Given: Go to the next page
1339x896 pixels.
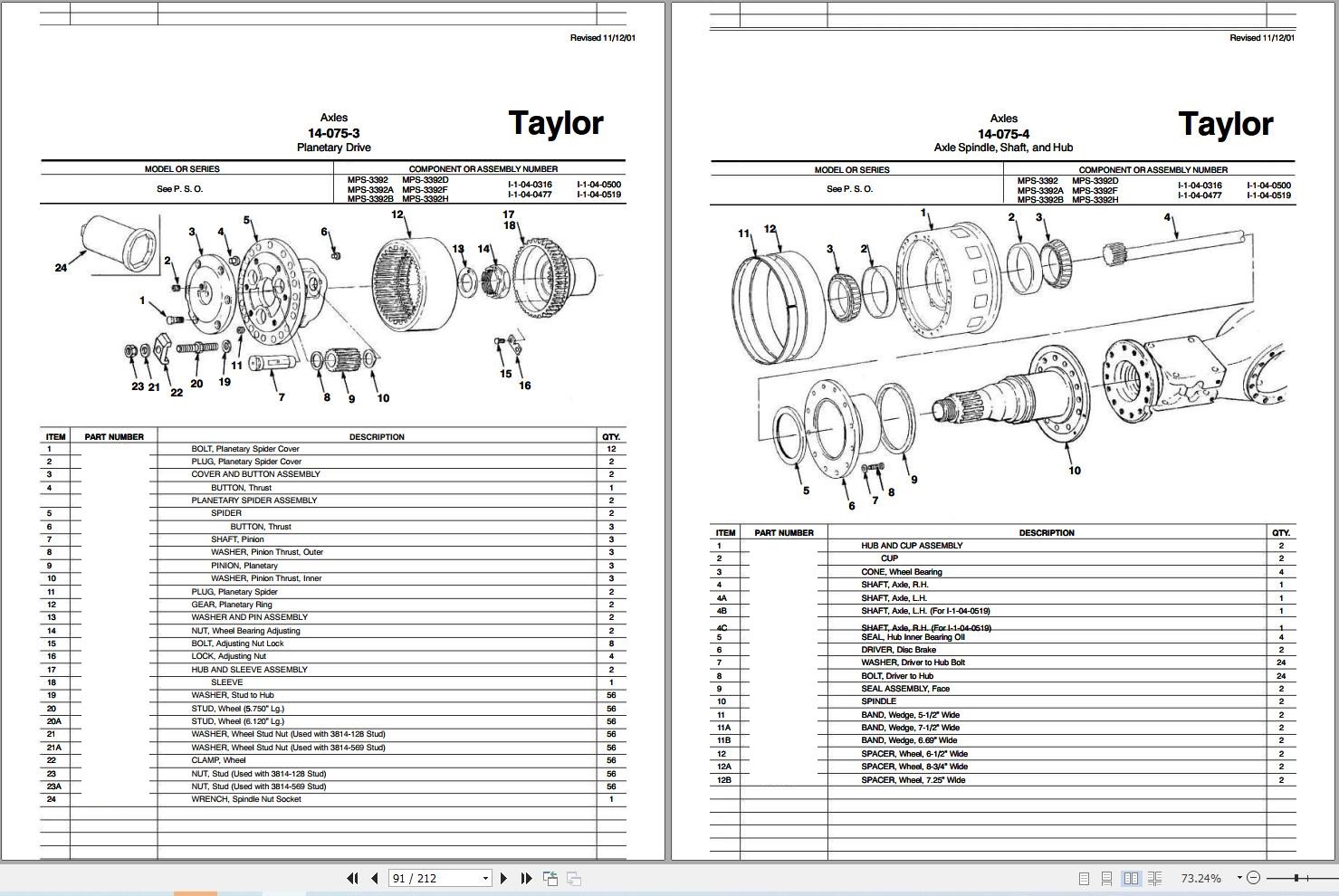Looking at the screenshot, I should (x=504, y=878).
